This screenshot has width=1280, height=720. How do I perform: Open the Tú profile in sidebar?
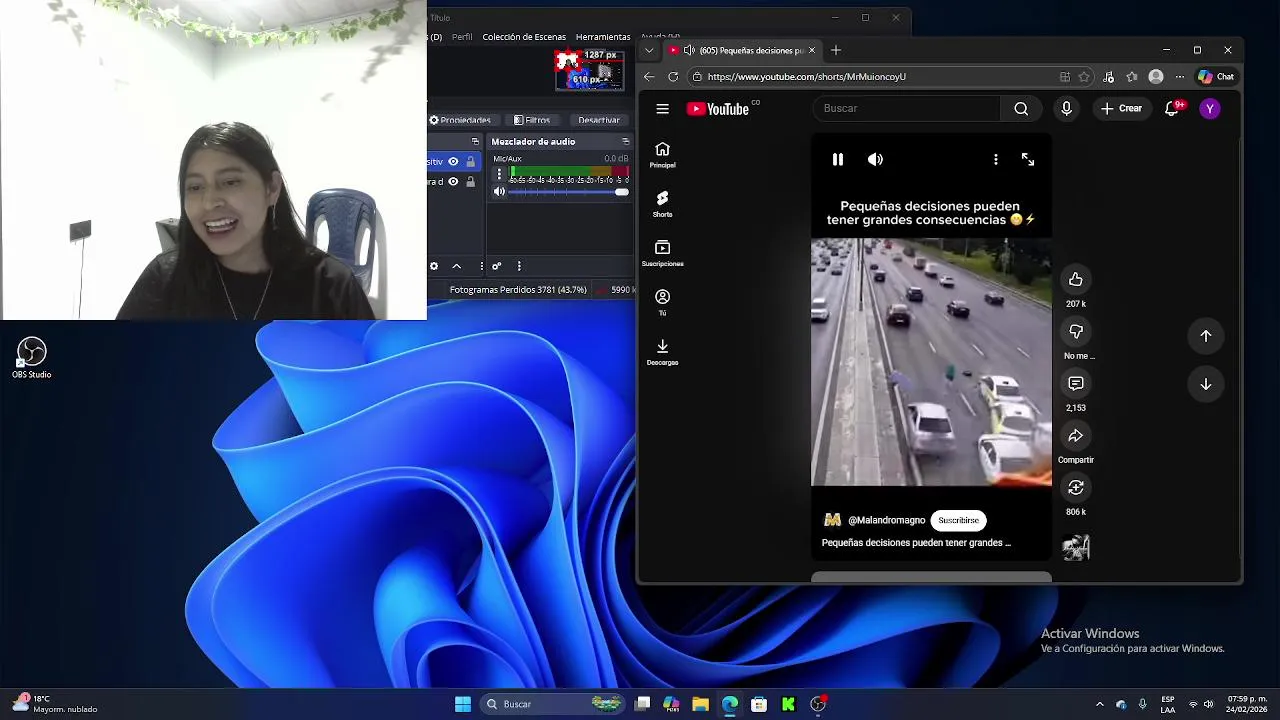[x=662, y=302]
